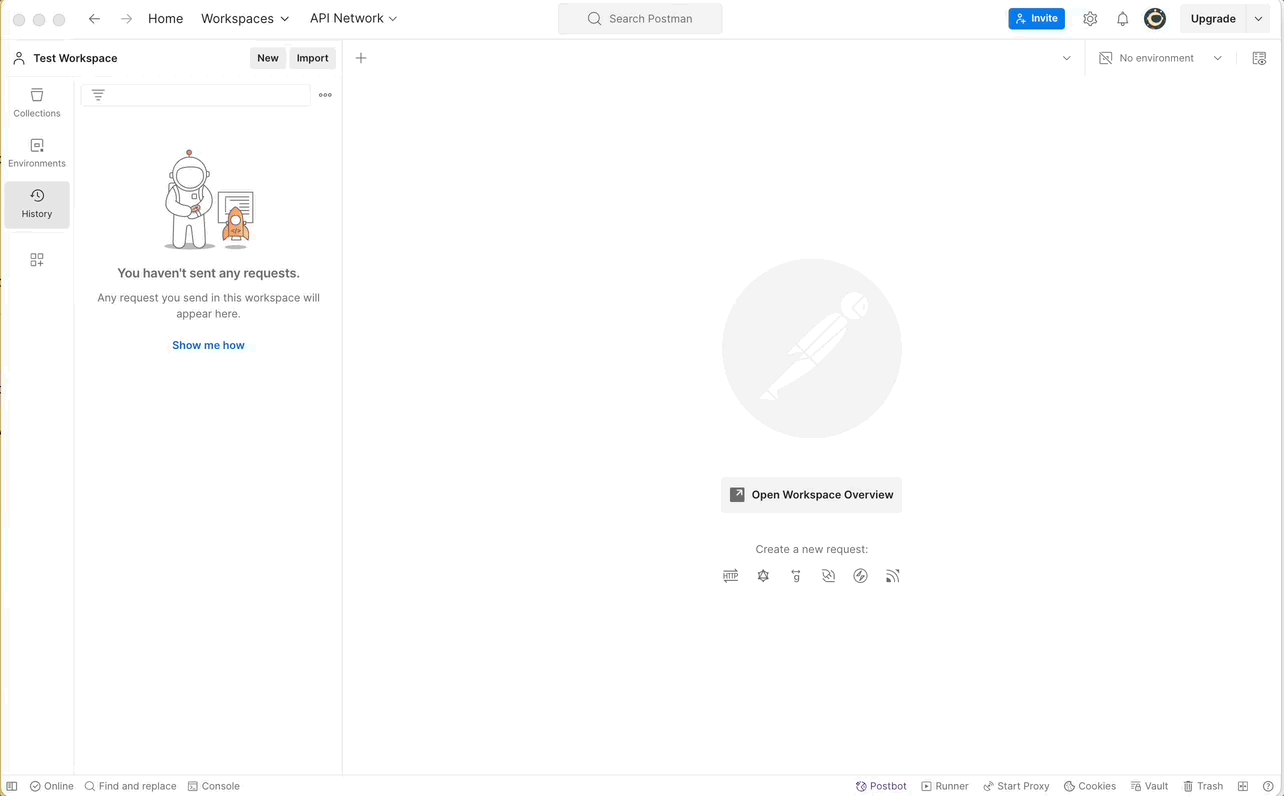The height and width of the screenshot is (796, 1284).
Task: Click the Test Workspace name
Action: (75, 58)
